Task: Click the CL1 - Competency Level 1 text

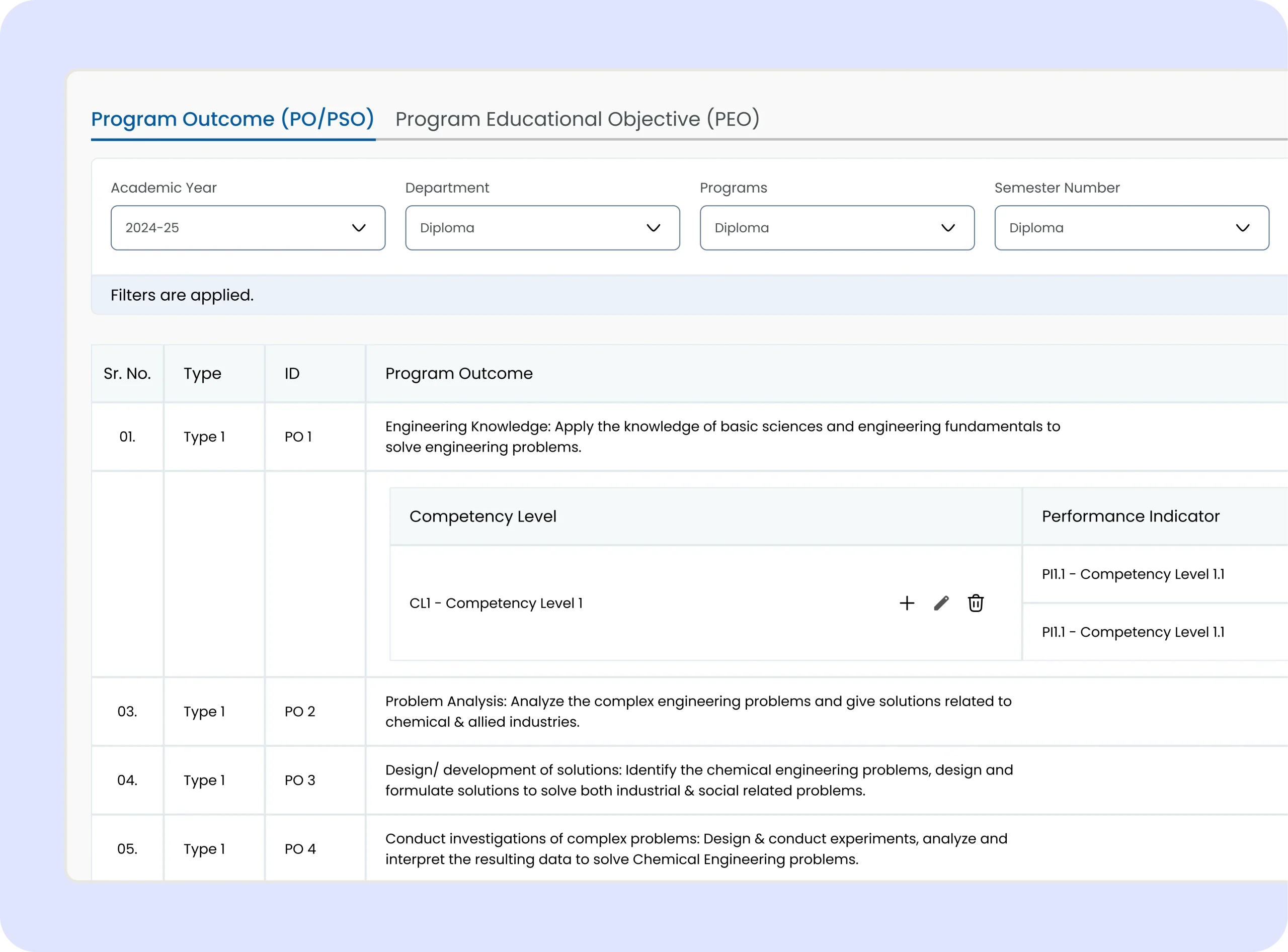Action: [496, 603]
